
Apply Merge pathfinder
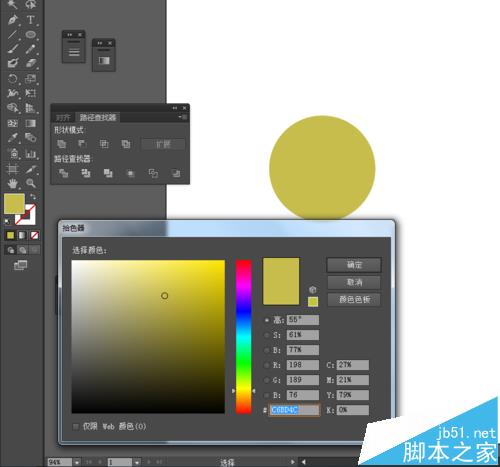point(108,173)
